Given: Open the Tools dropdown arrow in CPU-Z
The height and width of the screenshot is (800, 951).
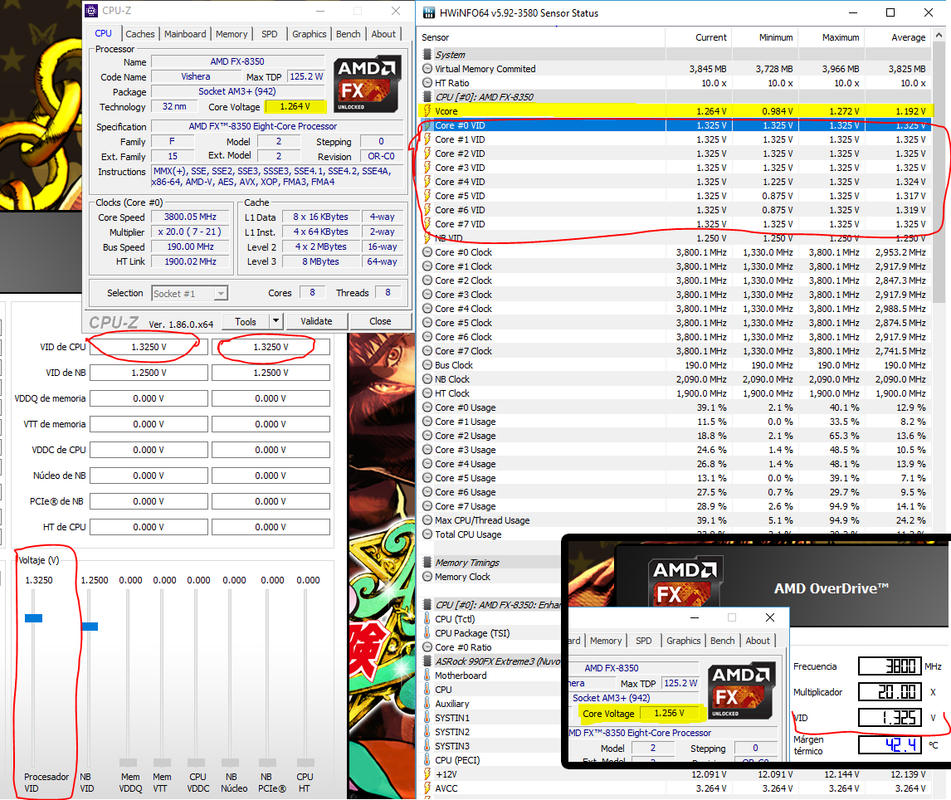Looking at the screenshot, I should click(276, 321).
